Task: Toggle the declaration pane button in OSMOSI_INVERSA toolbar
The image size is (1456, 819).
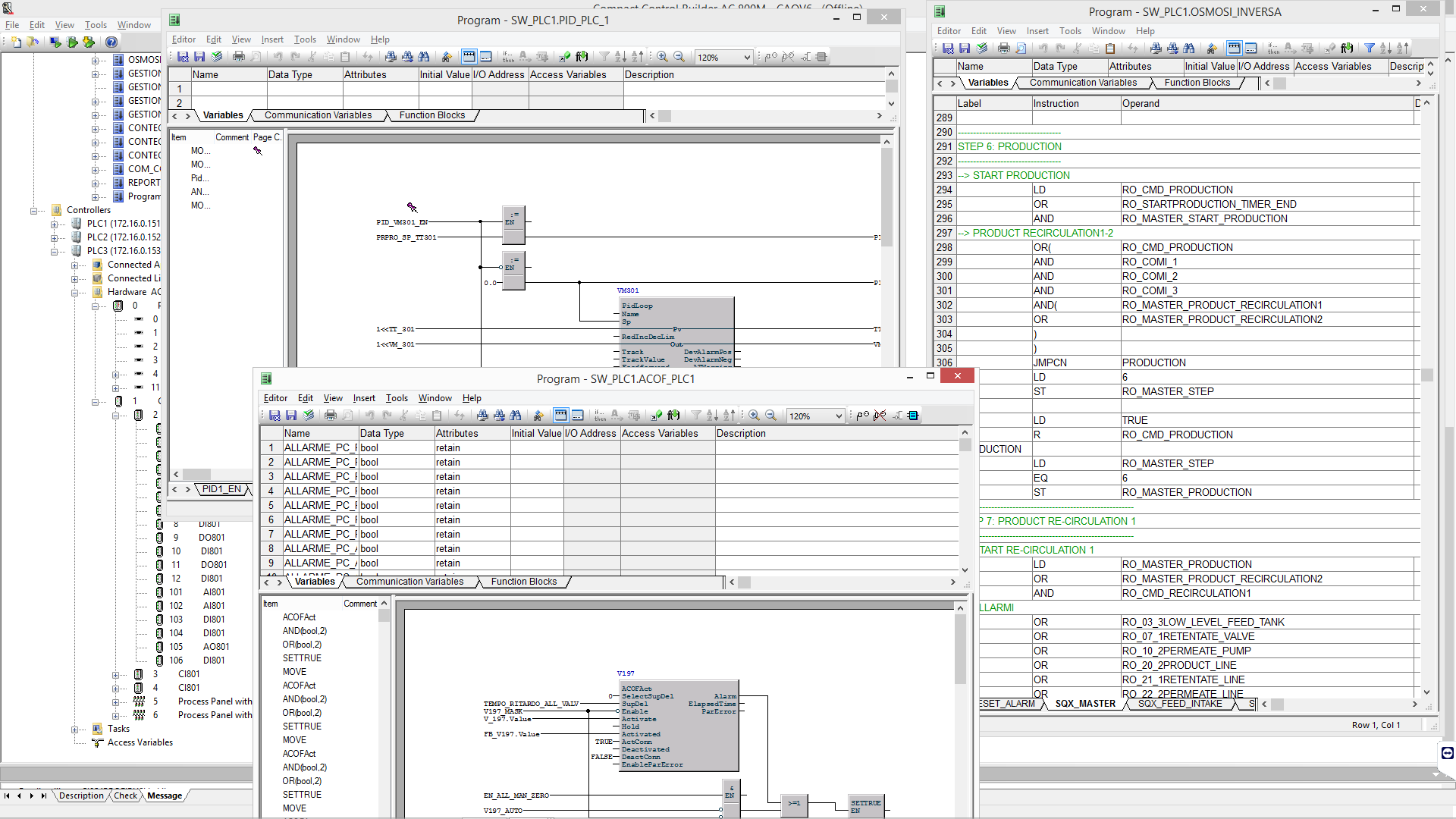Action: (x=1235, y=49)
